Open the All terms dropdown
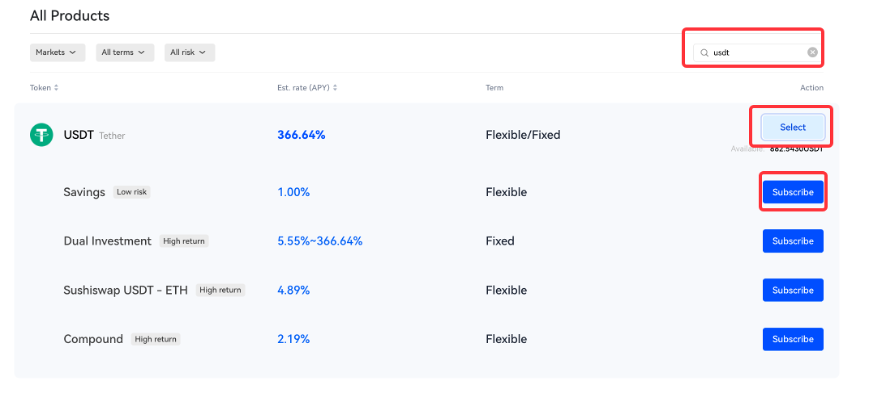887x406 pixels. [125, 53]
